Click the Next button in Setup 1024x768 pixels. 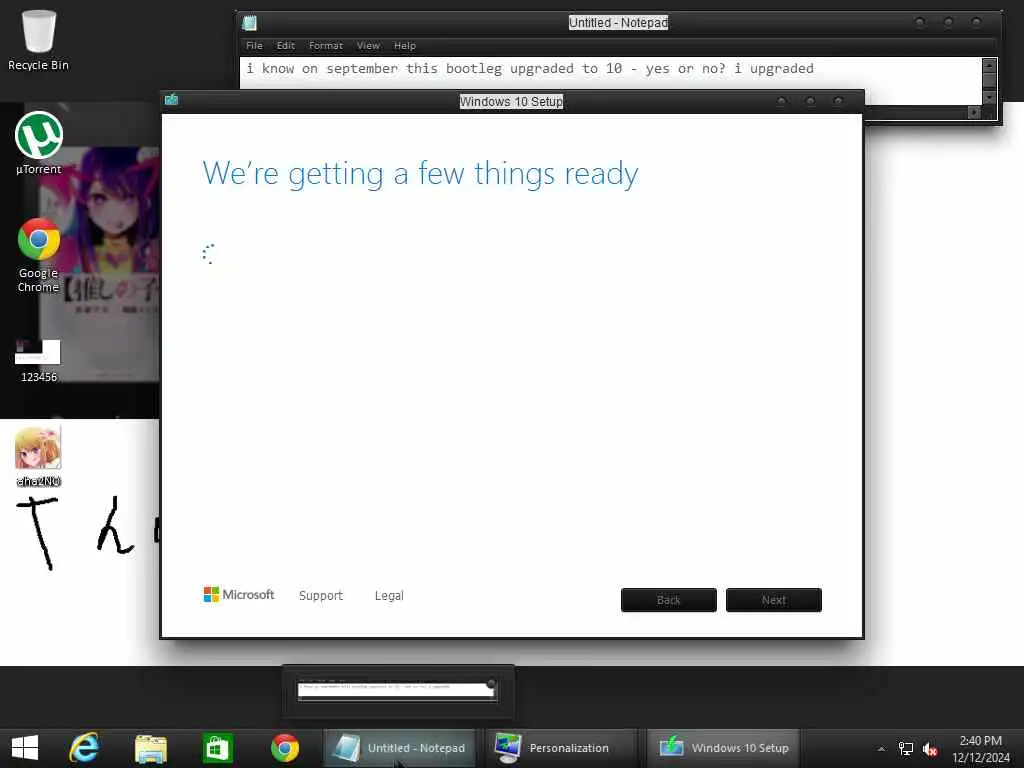click(x=774, y=600)
